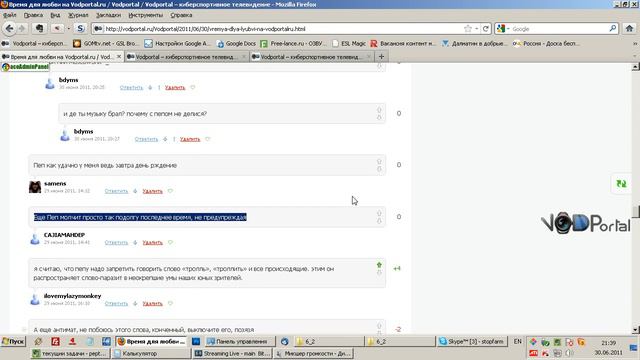Switch to the third Vodportal tab
This screenshot has height=360, width=640.
click(312, 57)
